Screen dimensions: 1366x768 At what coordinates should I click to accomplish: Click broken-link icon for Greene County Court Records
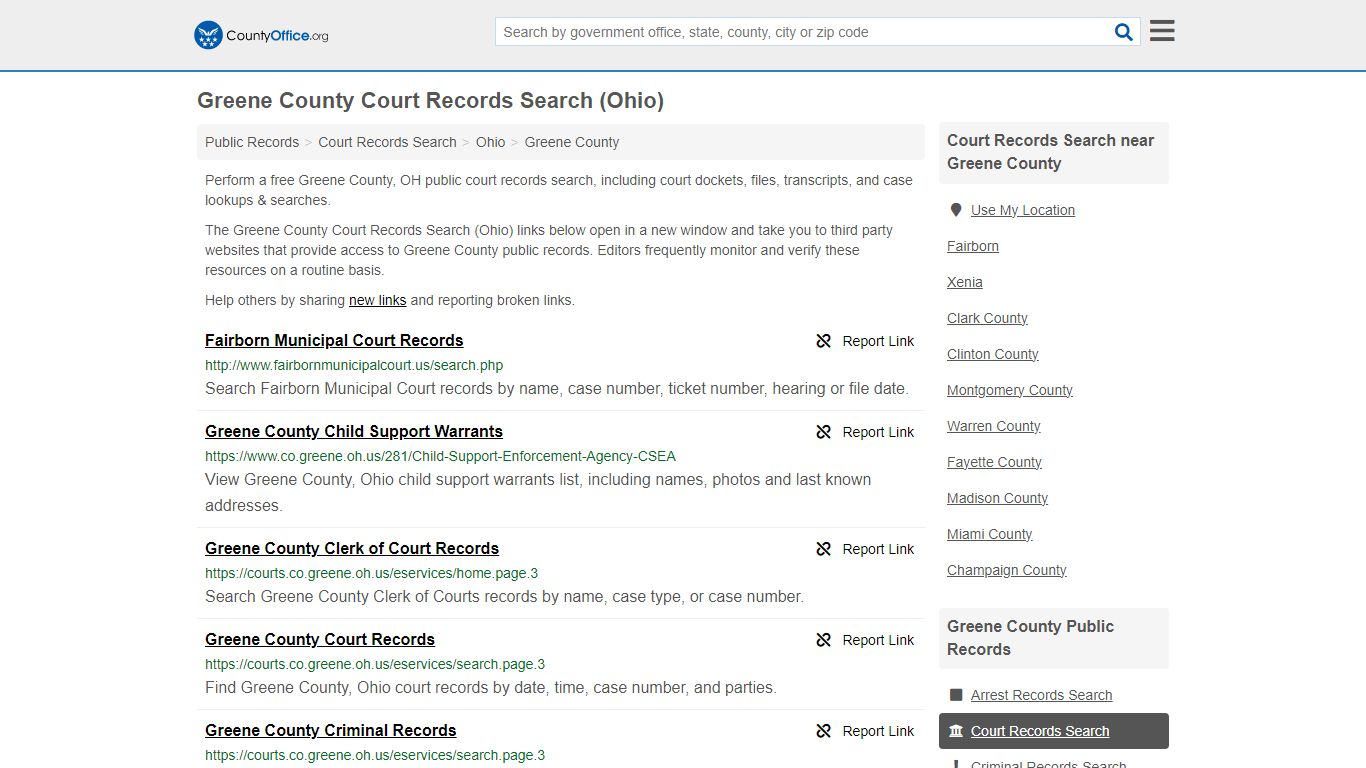(x=824, y=640)
